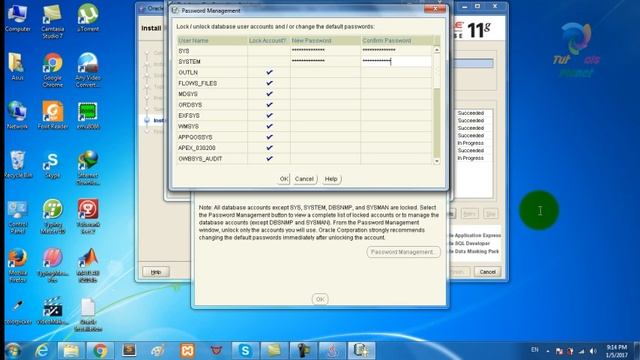Screen dimensions: 640x360
Task: Open the Computer desktop icon
Action: pos(18,18)
